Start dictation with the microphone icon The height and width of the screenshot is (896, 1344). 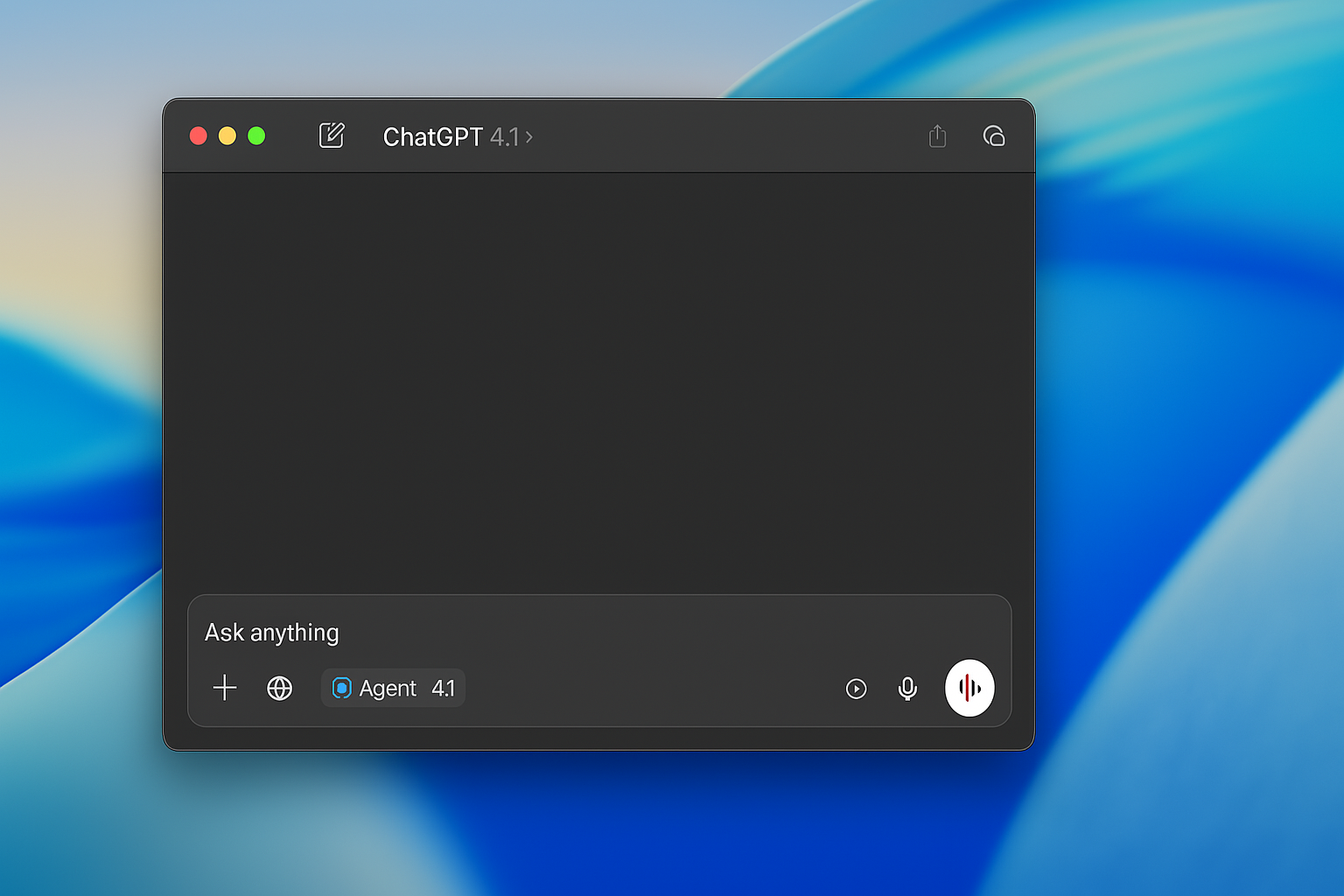[x=908, y=689]
